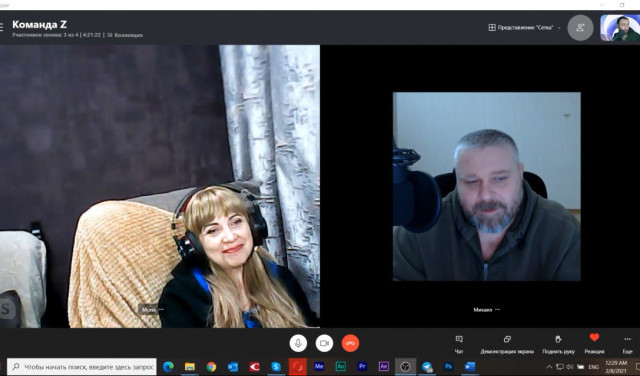Select Михаил's video tile
The image size is (640, 376).
(487, 187)
